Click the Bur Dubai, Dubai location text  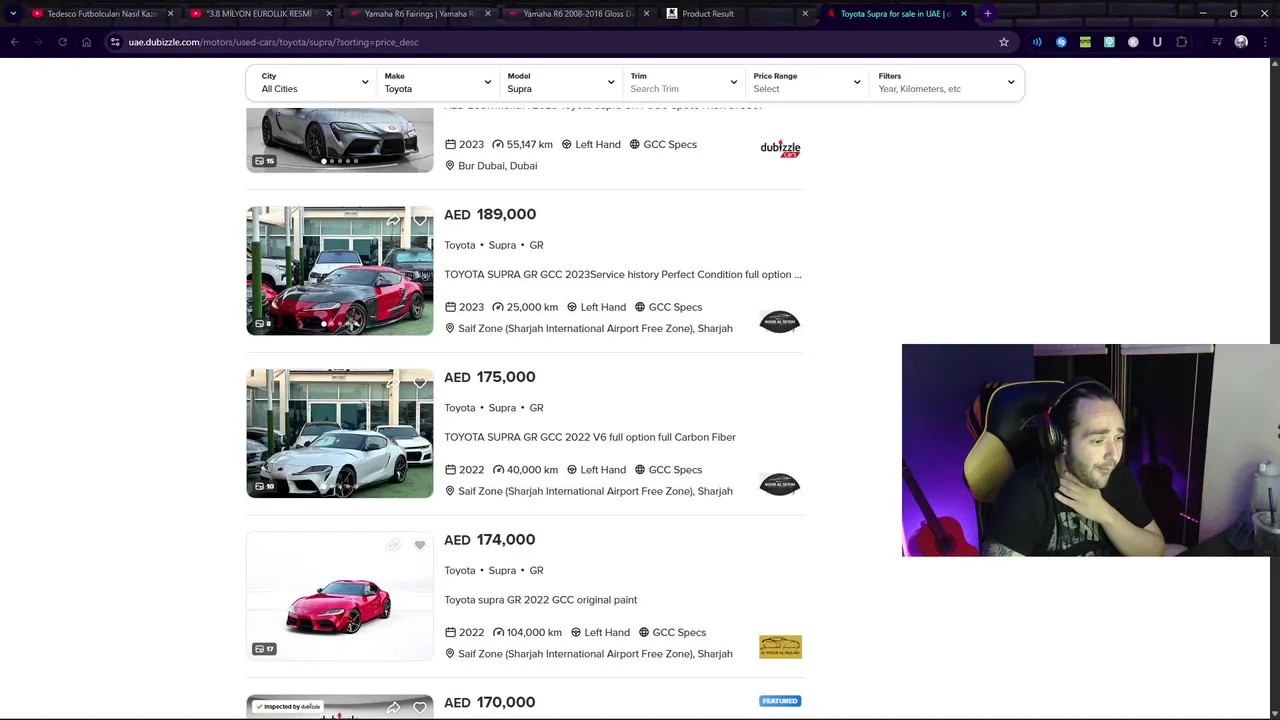point(497,166)
